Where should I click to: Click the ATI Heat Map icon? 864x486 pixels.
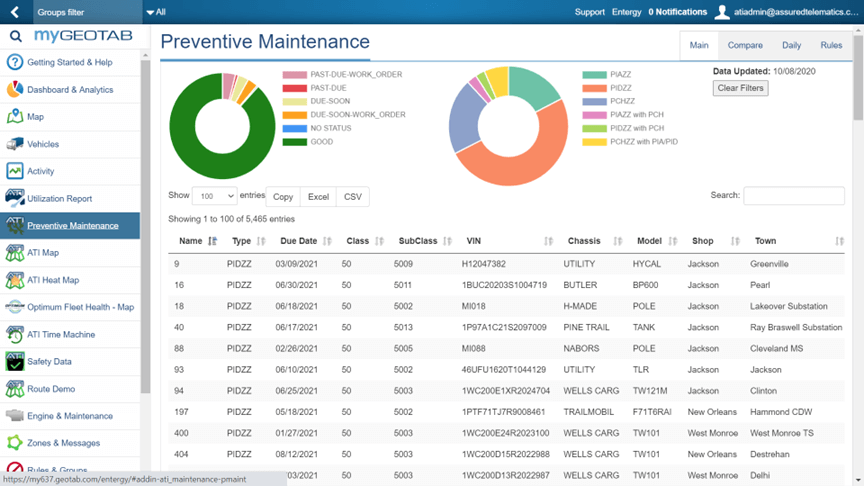point(15,280)
